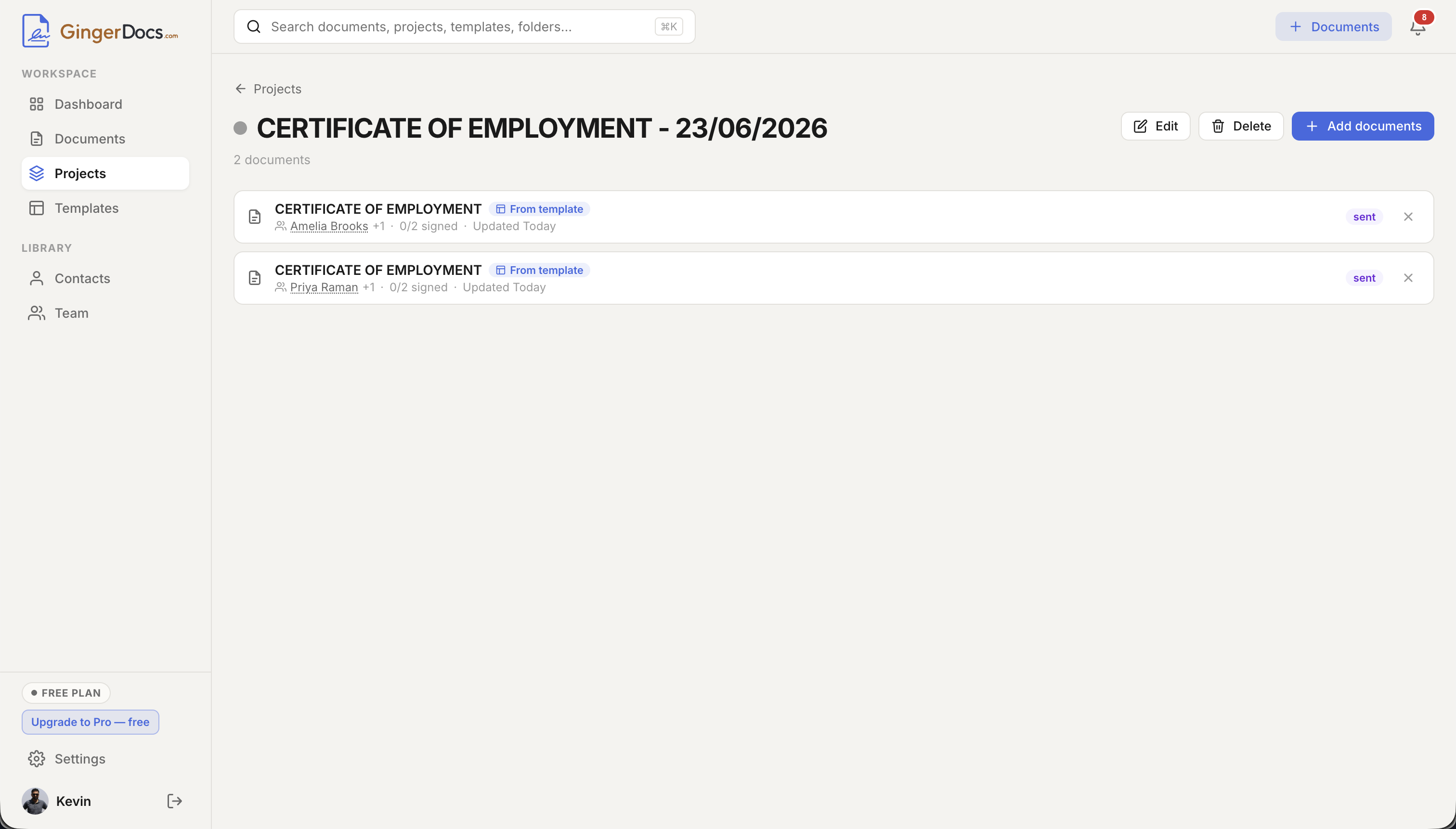The image size is (1456, 829).
Task: Open the Templates section
Action: point(105,208)
